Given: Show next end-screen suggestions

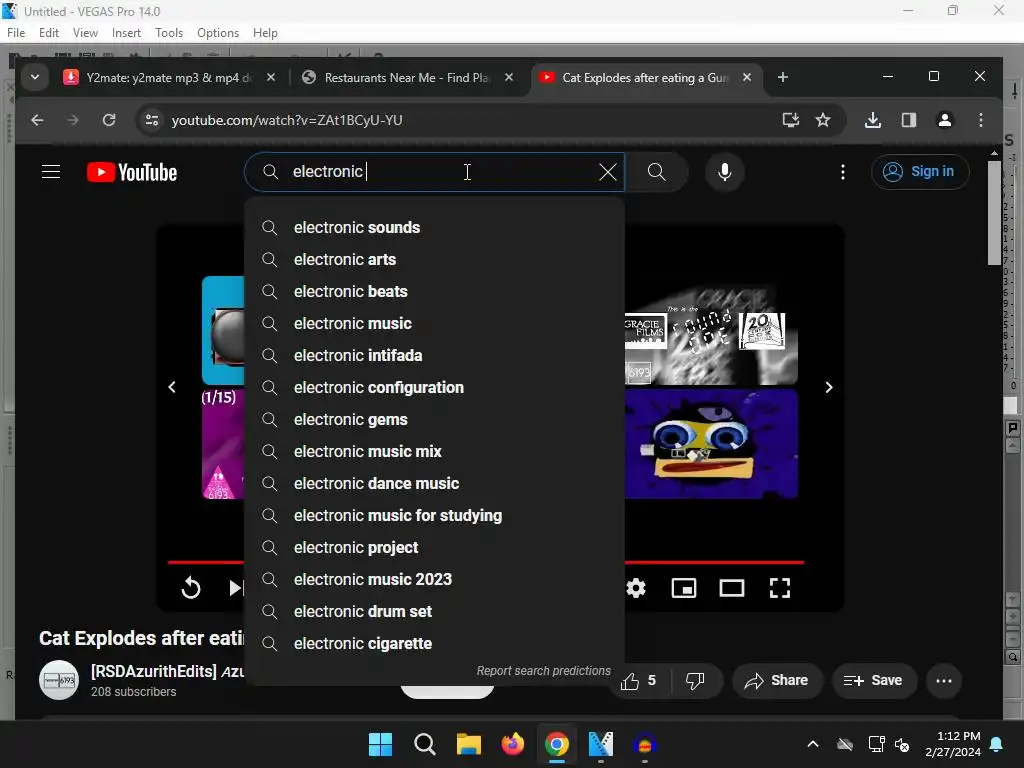Looking at the screenshot, I should 829,387.
